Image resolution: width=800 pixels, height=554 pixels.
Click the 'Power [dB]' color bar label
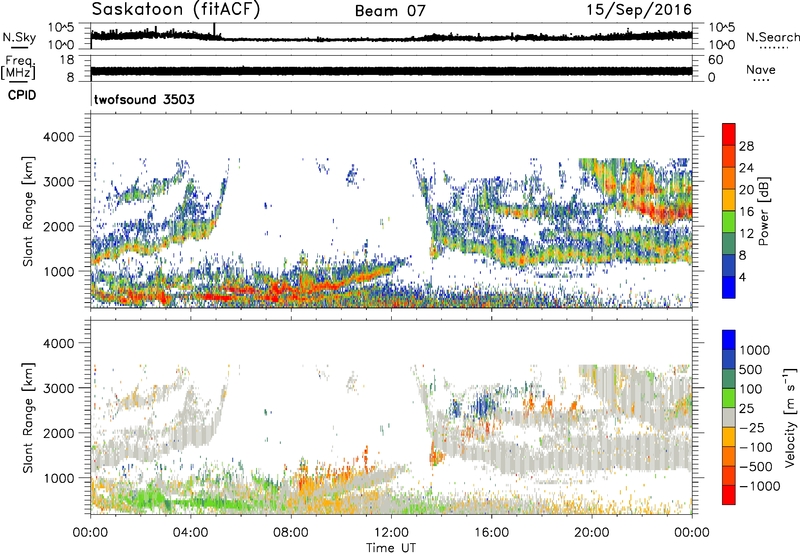(x=763, y=211)
